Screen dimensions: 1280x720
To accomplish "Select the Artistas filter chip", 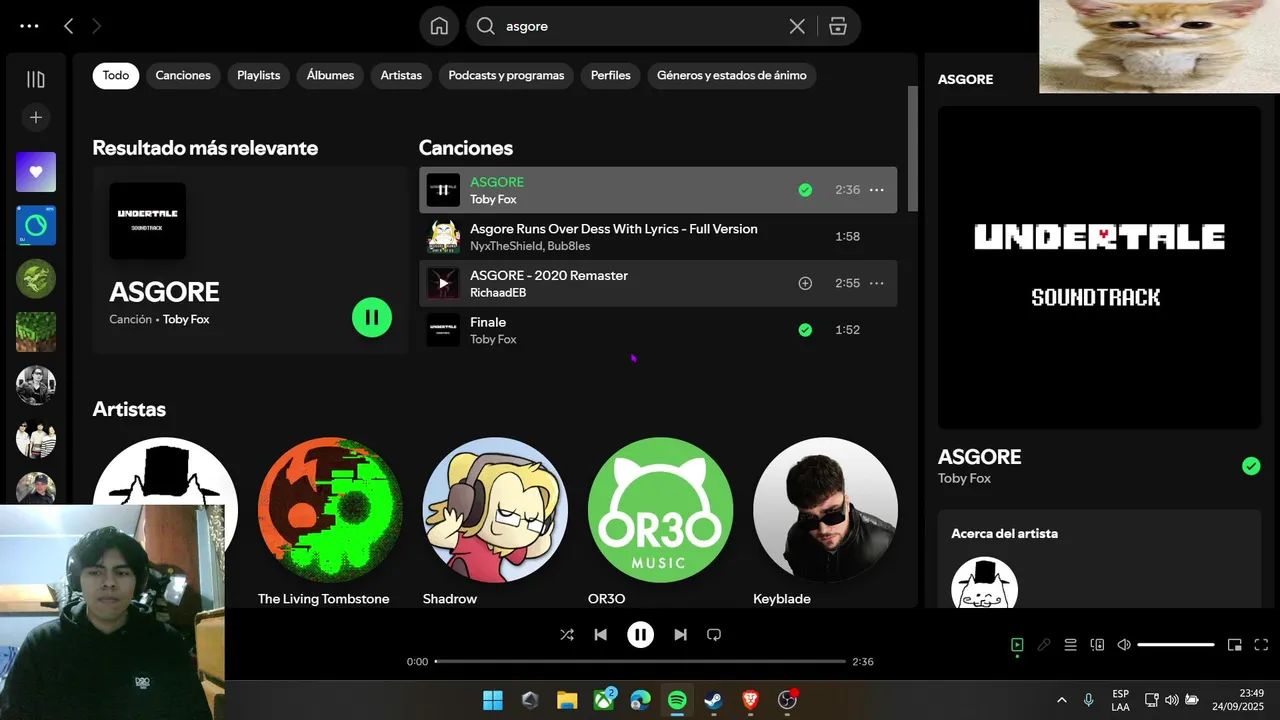I will pyautogui.click(x=401, y=75).
